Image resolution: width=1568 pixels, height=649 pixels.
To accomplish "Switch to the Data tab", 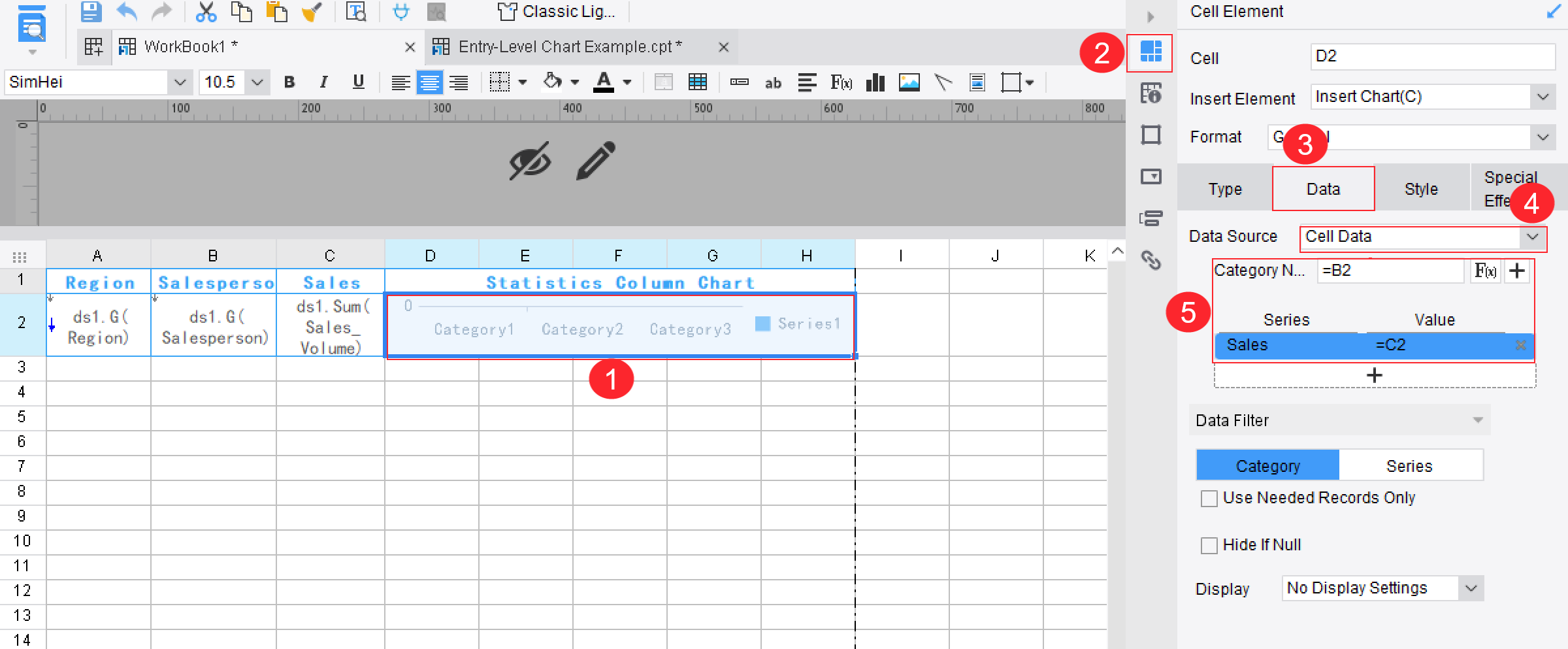I will click(x=1323, y=189).
